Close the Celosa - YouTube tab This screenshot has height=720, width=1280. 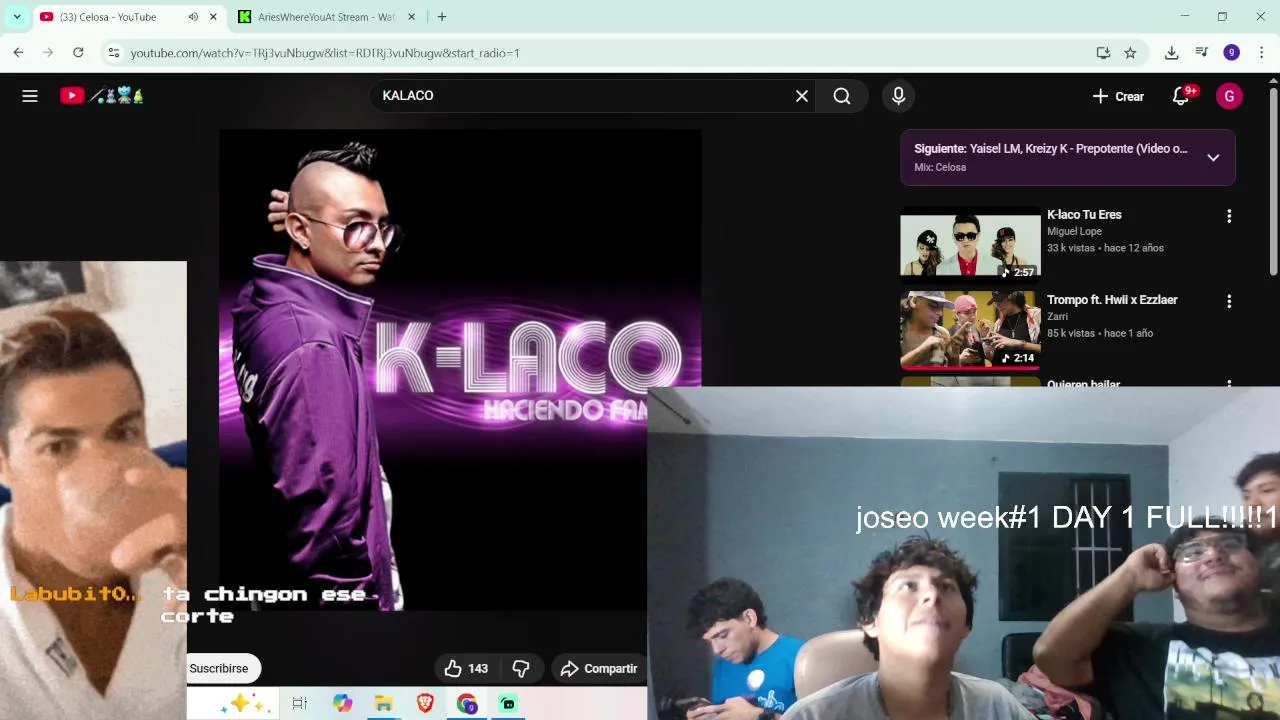pos(213,17)
